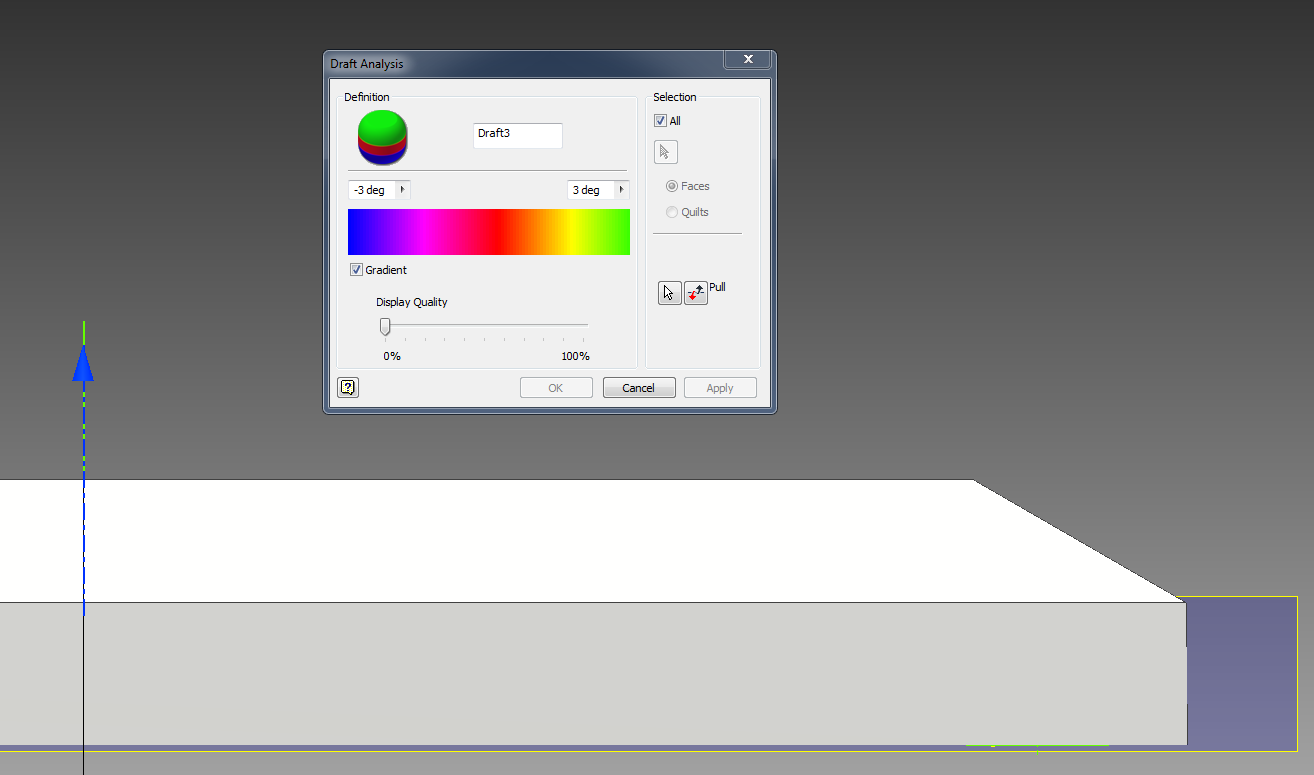This screenshot has width=1314, height=775.
Task: Click the reverse pull direction arrows icon
Action: pos(695,292)
